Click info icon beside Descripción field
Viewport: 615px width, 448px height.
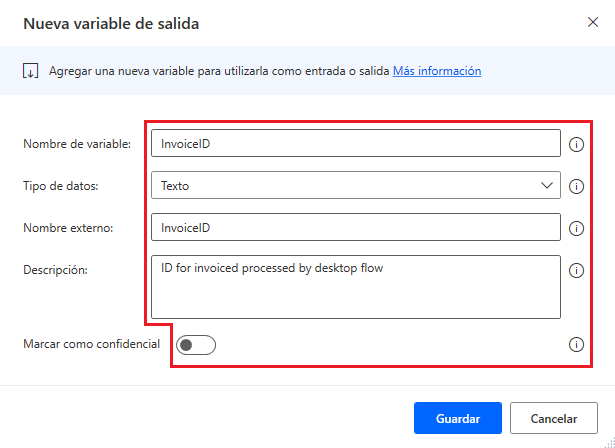[576, 270]
